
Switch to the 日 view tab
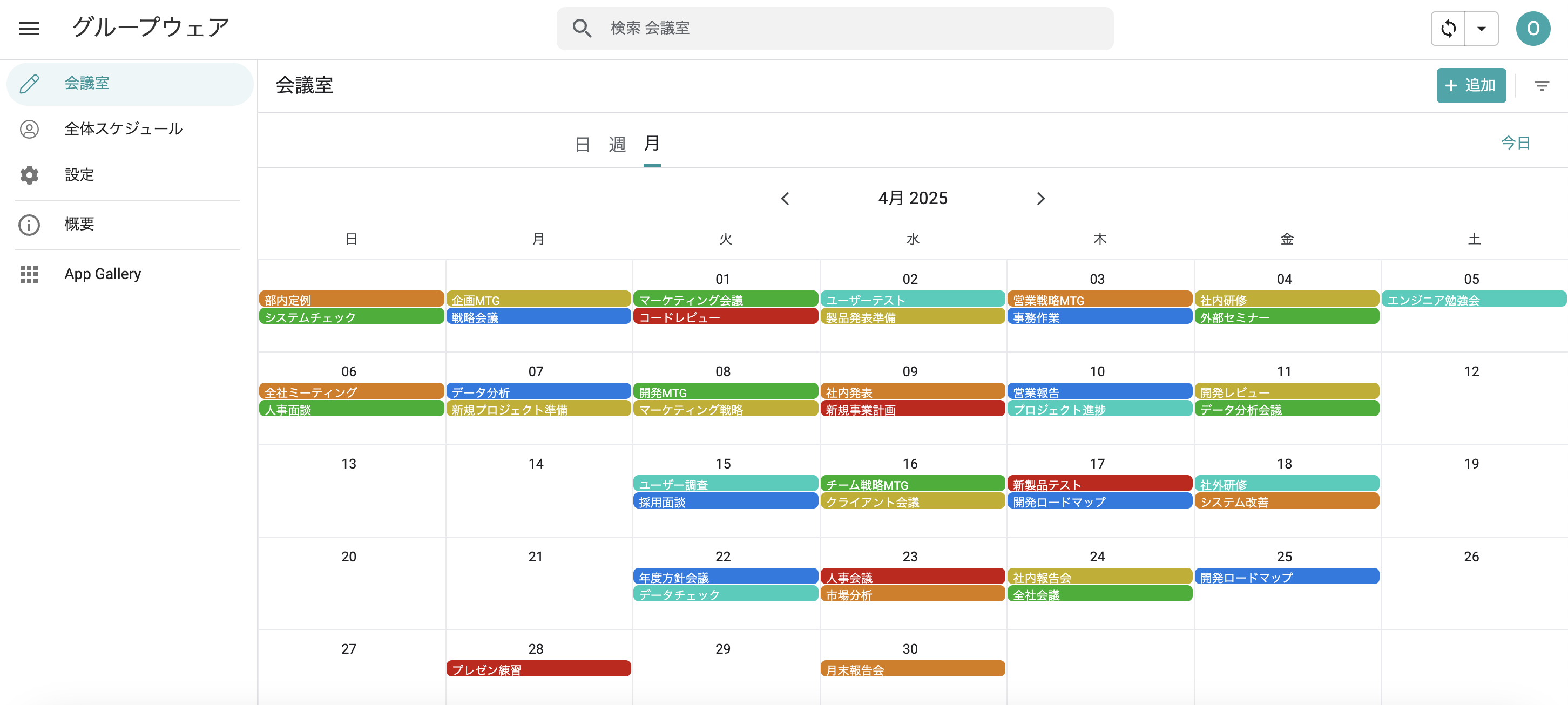[582, 144]
